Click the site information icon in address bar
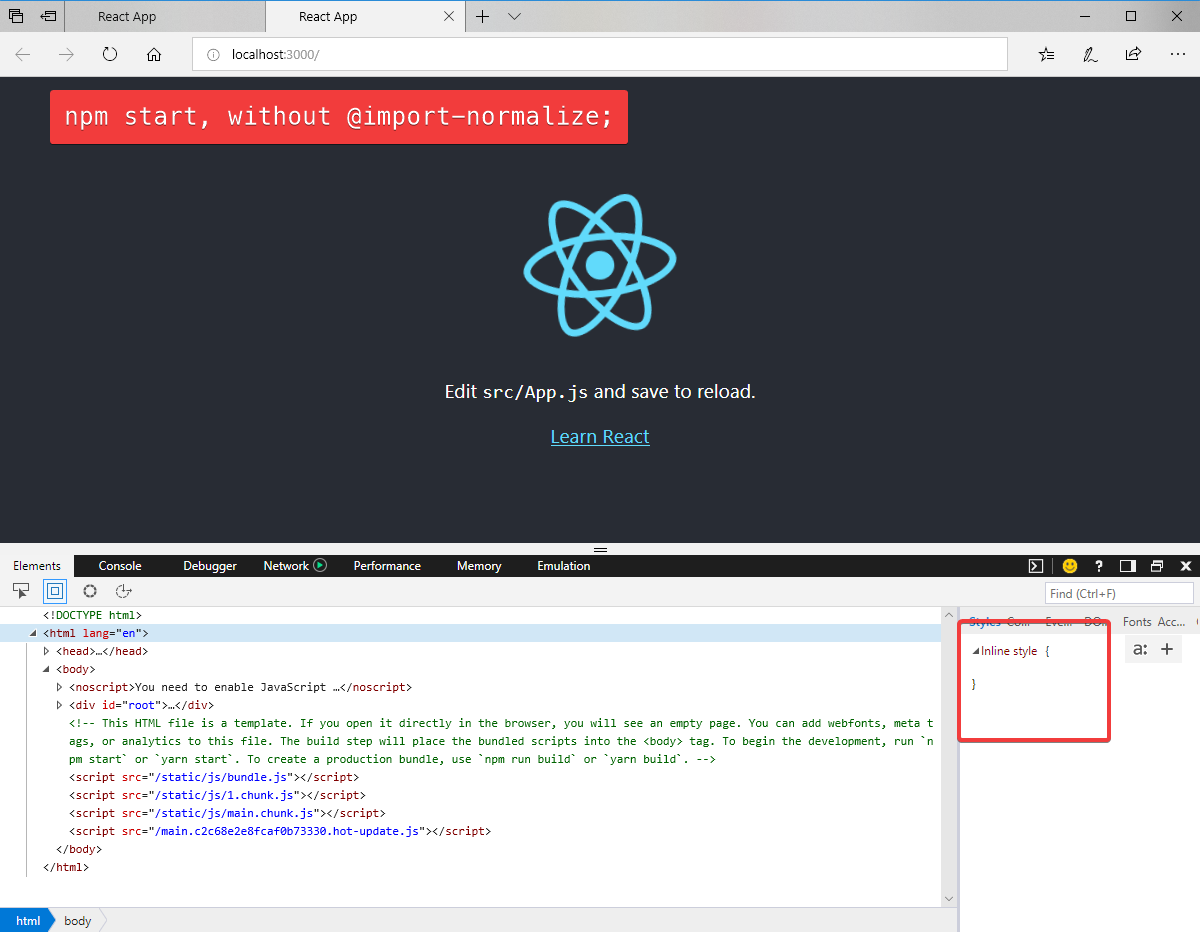 213,54
